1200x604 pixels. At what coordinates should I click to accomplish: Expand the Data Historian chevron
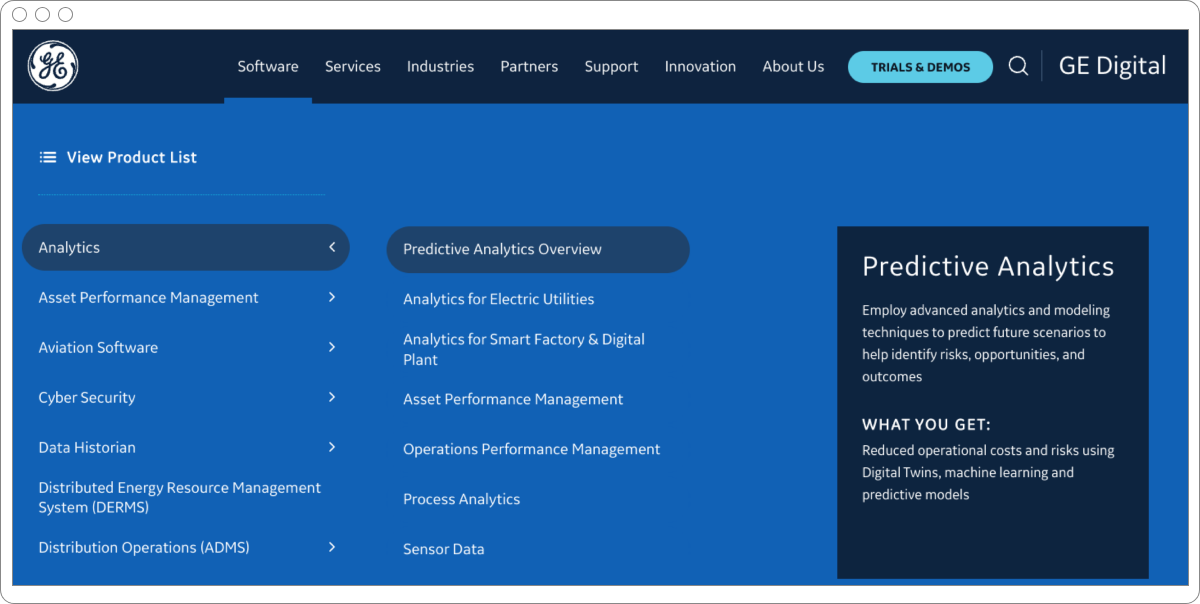coord(332,447)
